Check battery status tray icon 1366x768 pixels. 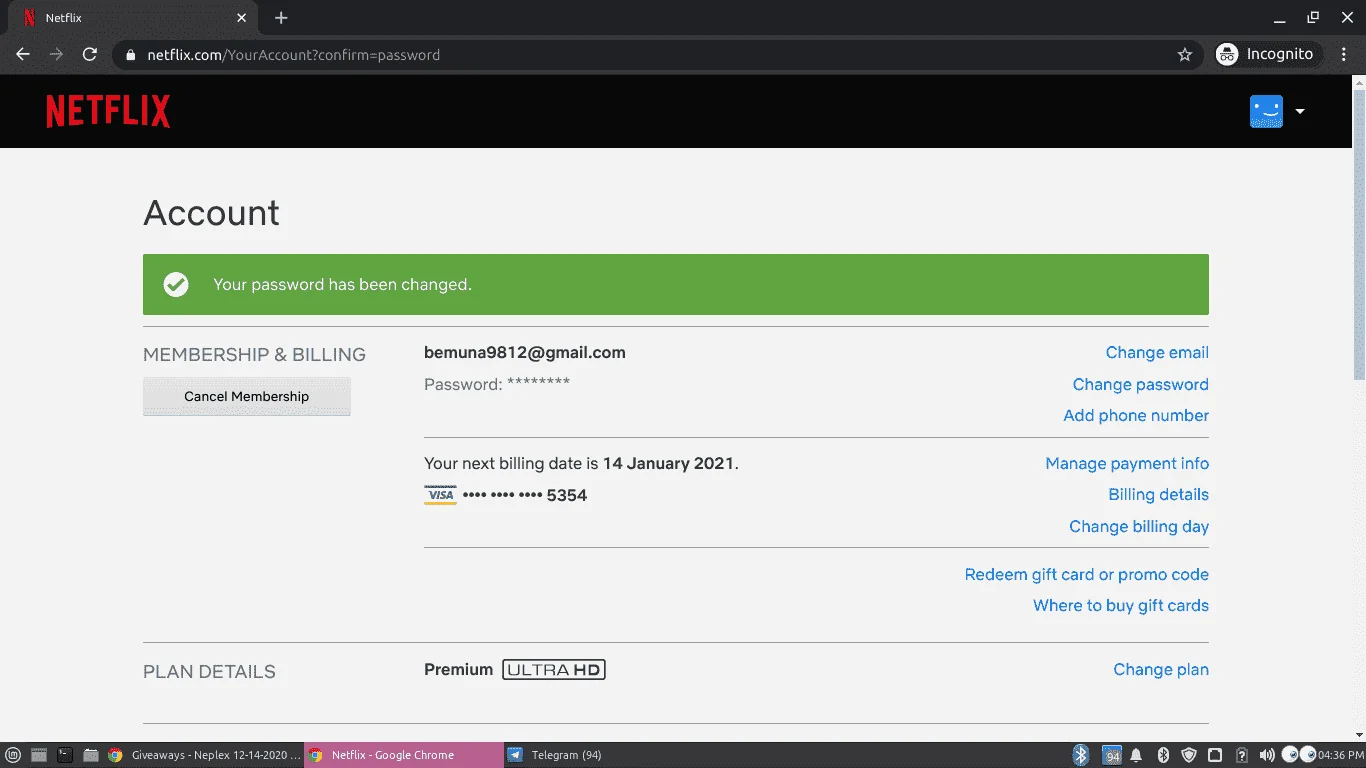[1241, 755]
